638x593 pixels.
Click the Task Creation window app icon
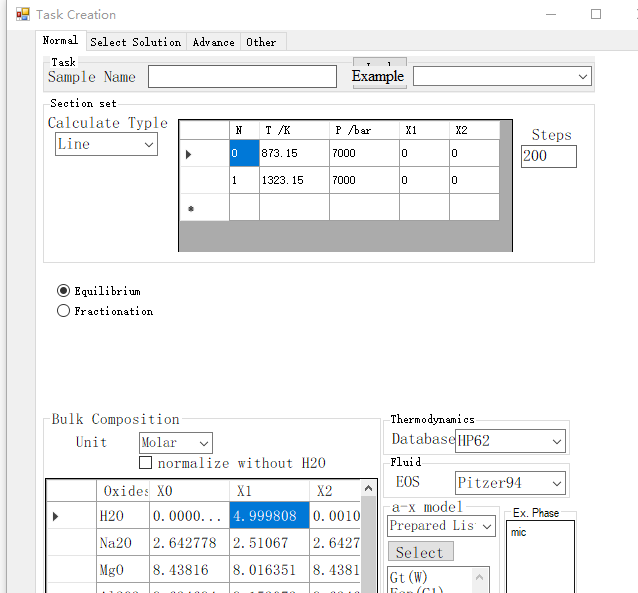click(x=22, y=15)
